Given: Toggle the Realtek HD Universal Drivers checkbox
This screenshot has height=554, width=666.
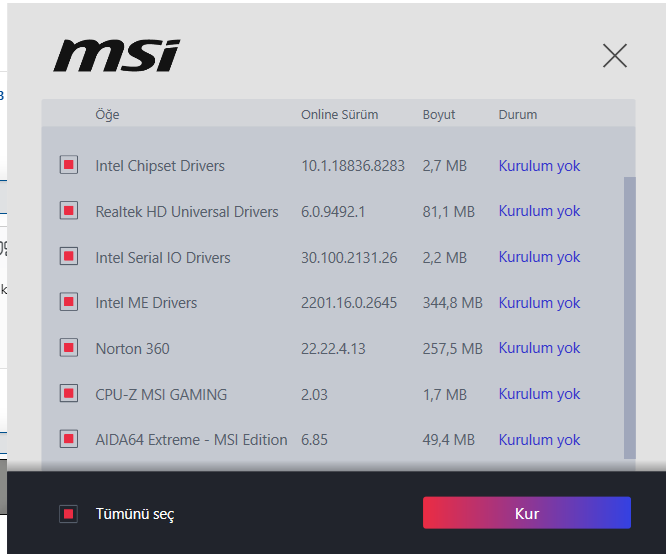Looking at the screenshot, I should tap(69, 211).
